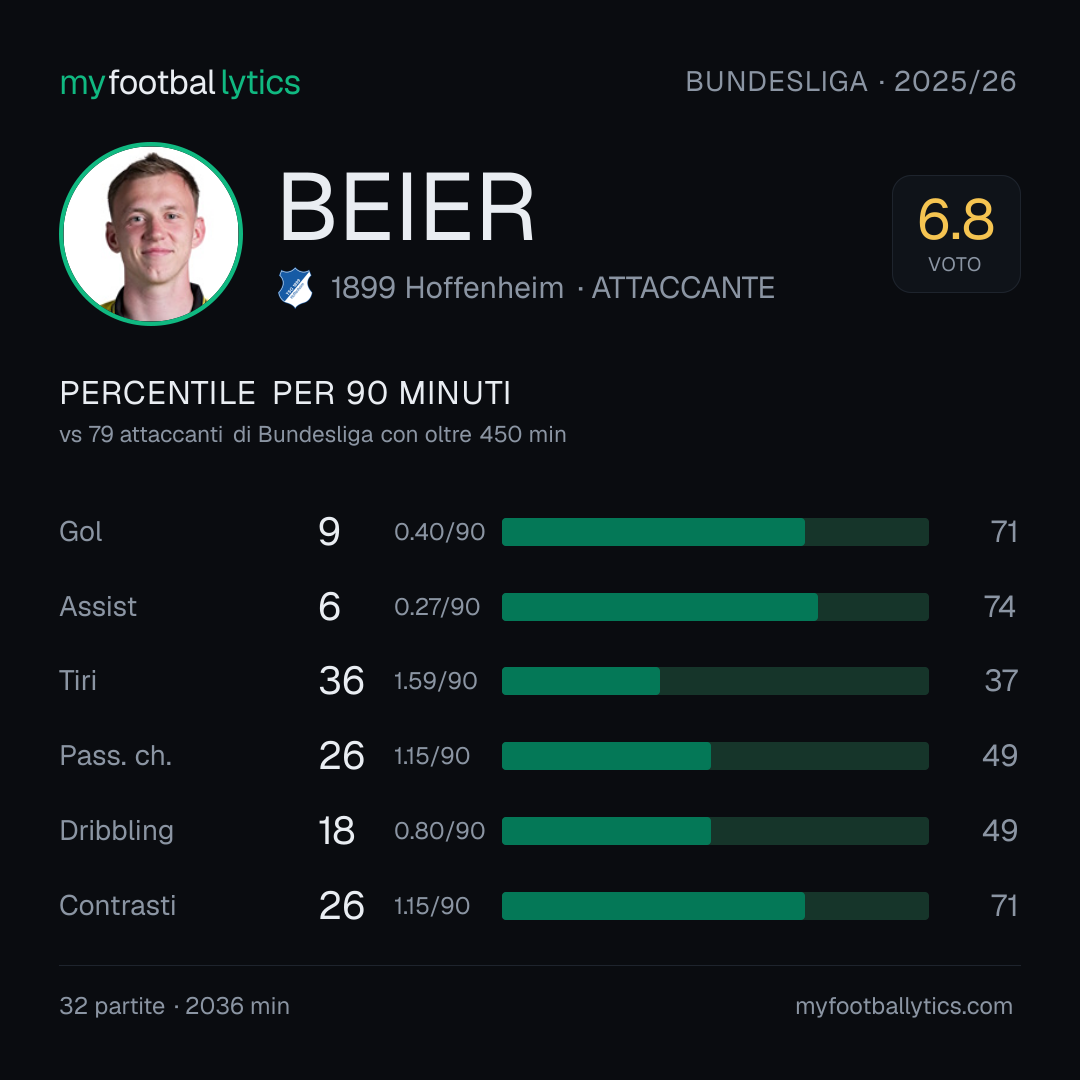The width and height of the screenshot is (1080, 1080).
Task: Open the myfootballytics.com footer link
Action: [x=904, y=1006]
